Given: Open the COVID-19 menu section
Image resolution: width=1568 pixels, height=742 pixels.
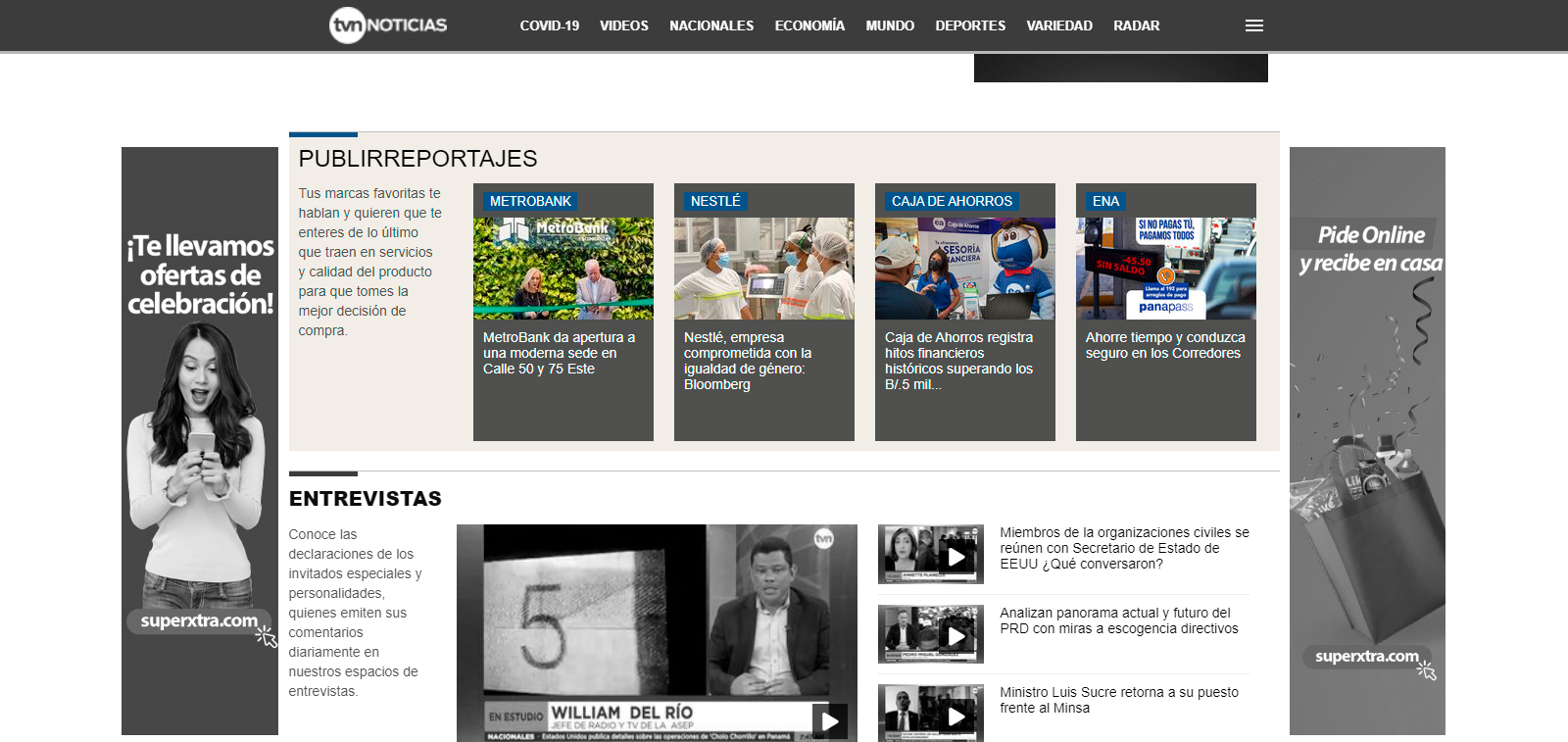Looking at the screenshot, I should pyautogui.click(x=550, y=25).
